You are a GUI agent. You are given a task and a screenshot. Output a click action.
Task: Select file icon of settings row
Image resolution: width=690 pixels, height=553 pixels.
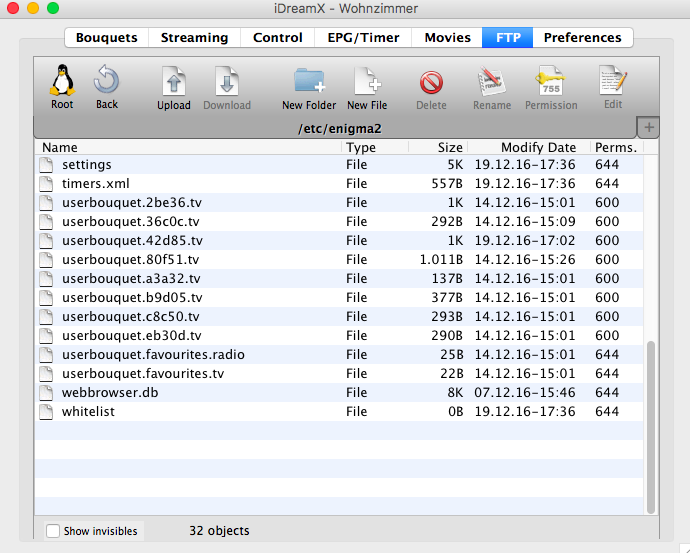[x=46, y=165]
